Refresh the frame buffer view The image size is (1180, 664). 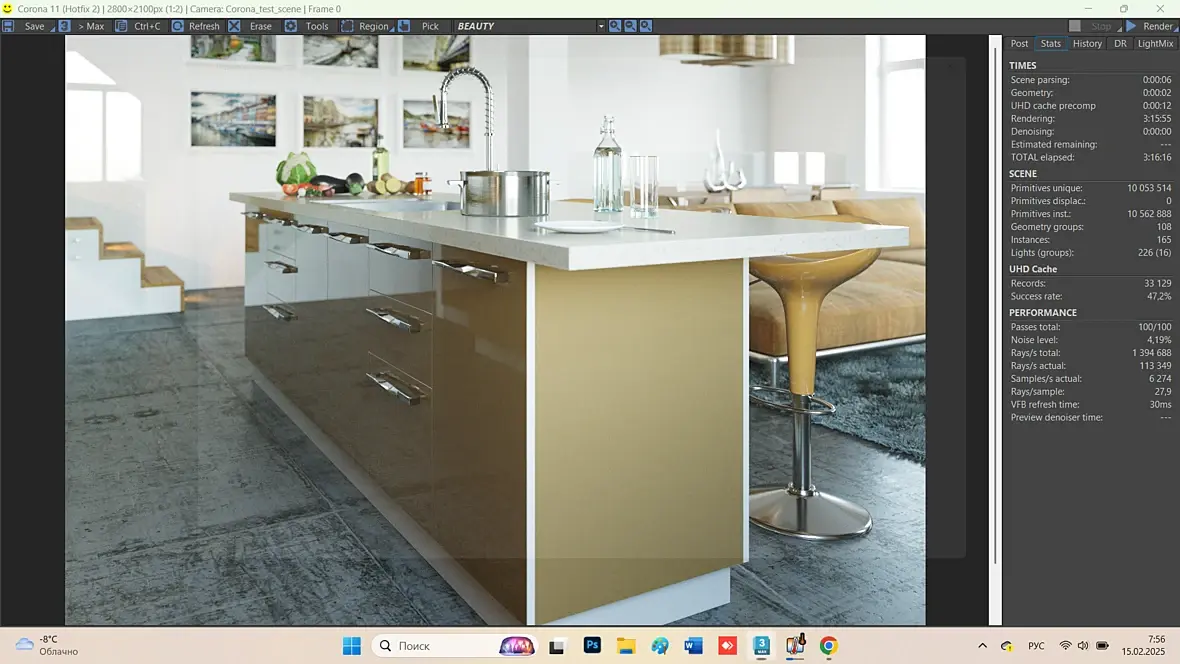click(204, 26)
